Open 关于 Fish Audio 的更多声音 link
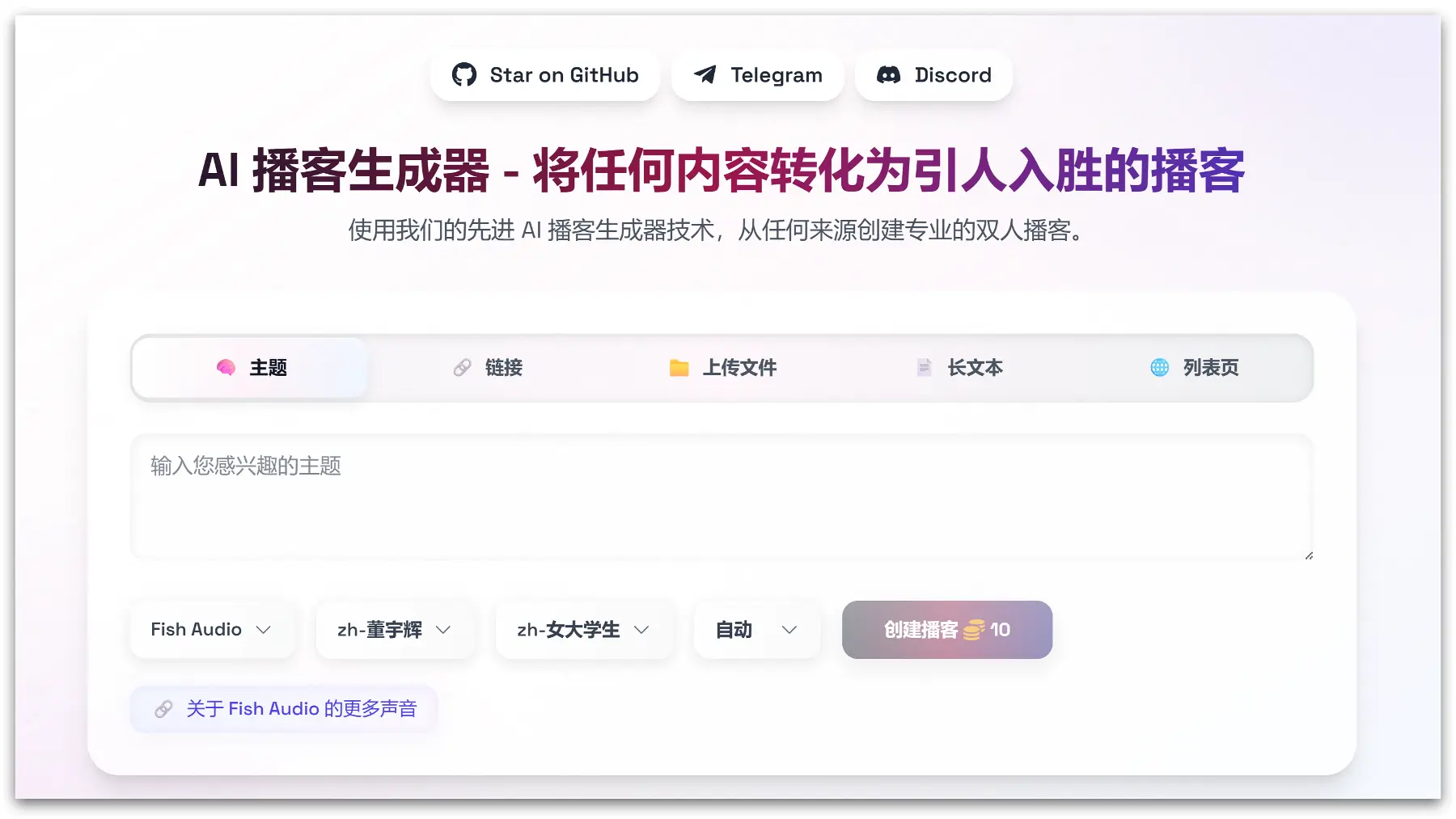 coord(284,709)
